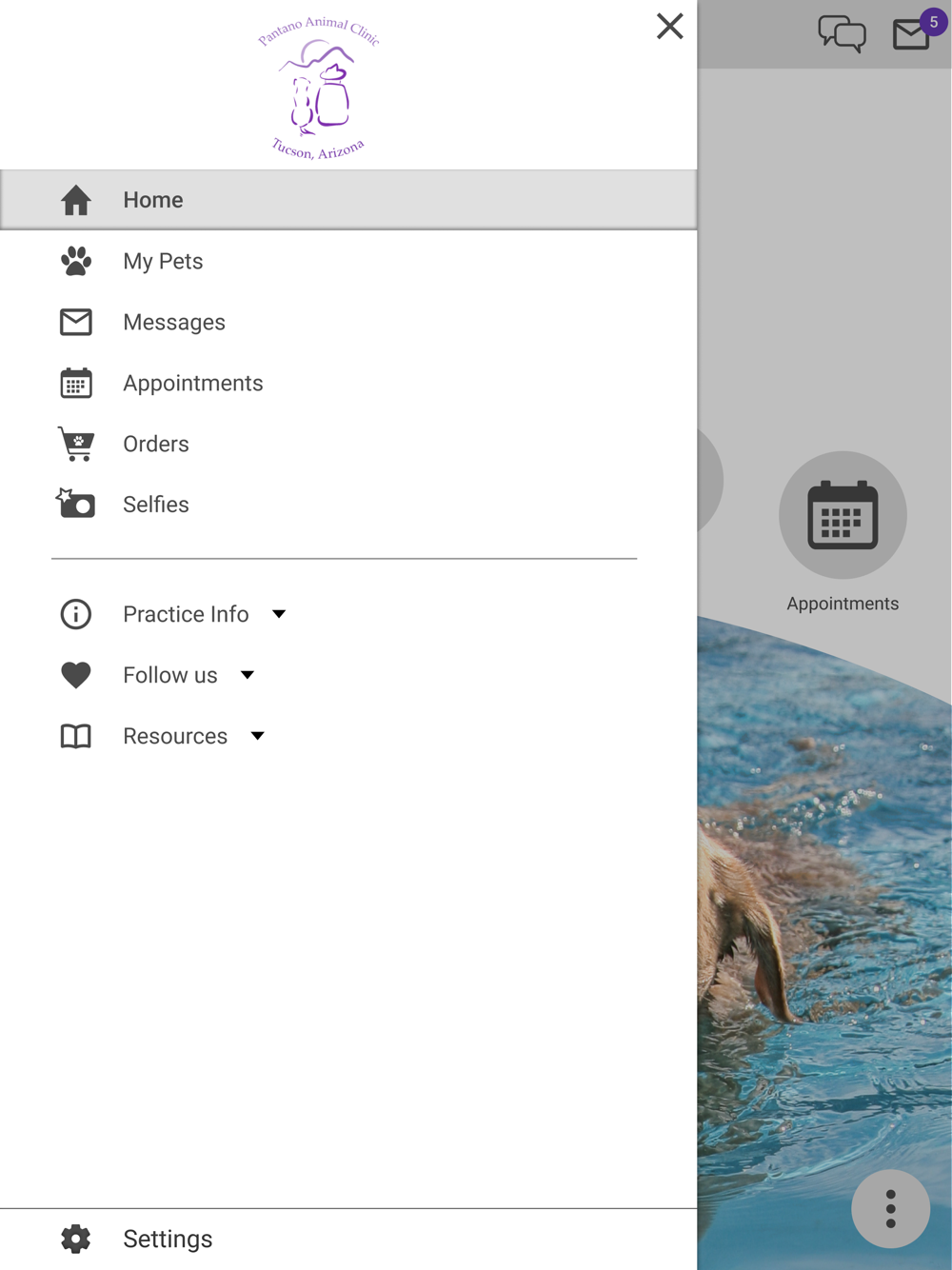The height and width of the screenshot is (1270, 952).
Task: Click the Follow us heart icon
Action: coord(76,675)
